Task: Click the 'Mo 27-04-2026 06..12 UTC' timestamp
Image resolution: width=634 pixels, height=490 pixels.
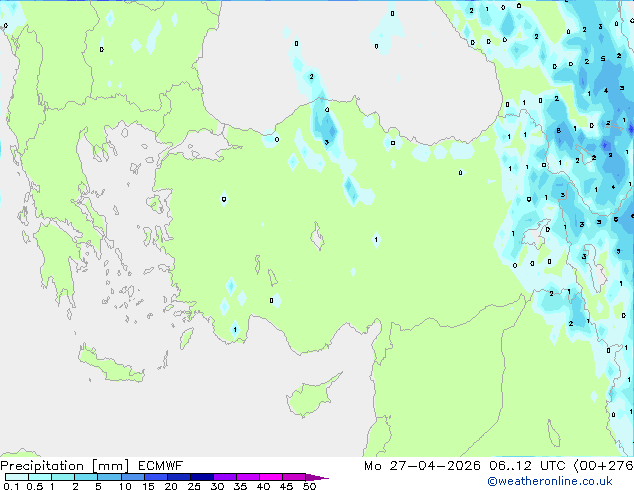Action: [x=465, y=466]
